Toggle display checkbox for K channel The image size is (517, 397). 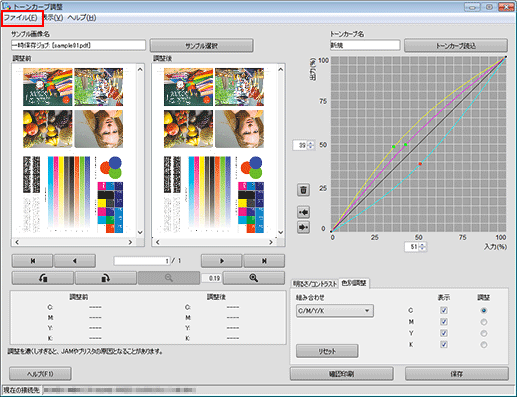click(x=444, y=344)
